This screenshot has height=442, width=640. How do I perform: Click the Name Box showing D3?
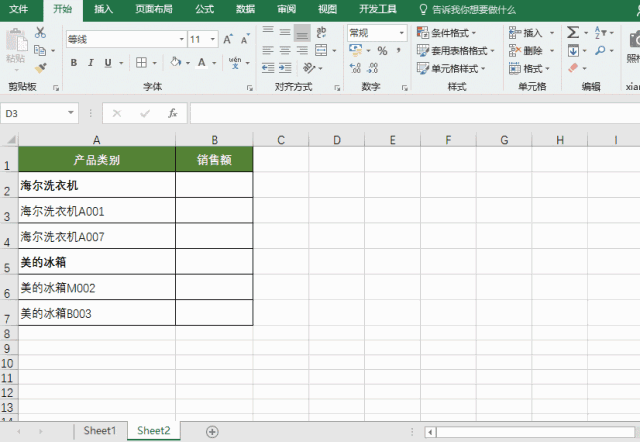[x=33, y=113]
